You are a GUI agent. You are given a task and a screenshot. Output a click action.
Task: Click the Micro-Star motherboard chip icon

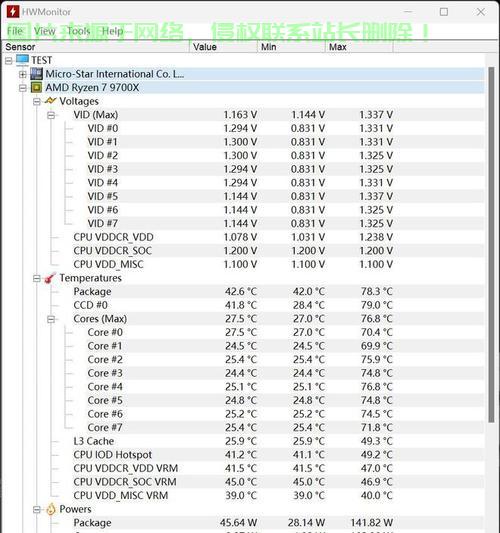pyautogui.click(x=36, y=74)
